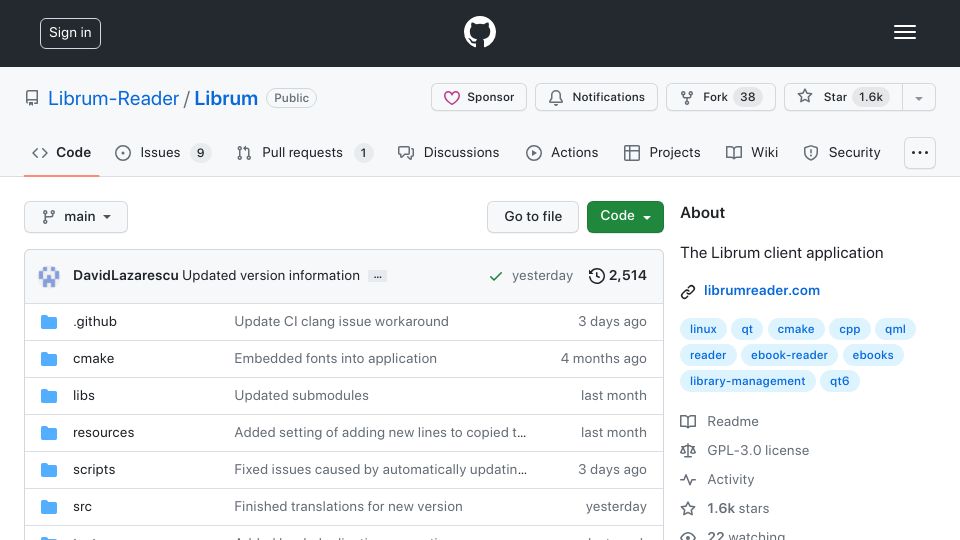
Task: Switch to the Wiki tab
Action: 752,152
